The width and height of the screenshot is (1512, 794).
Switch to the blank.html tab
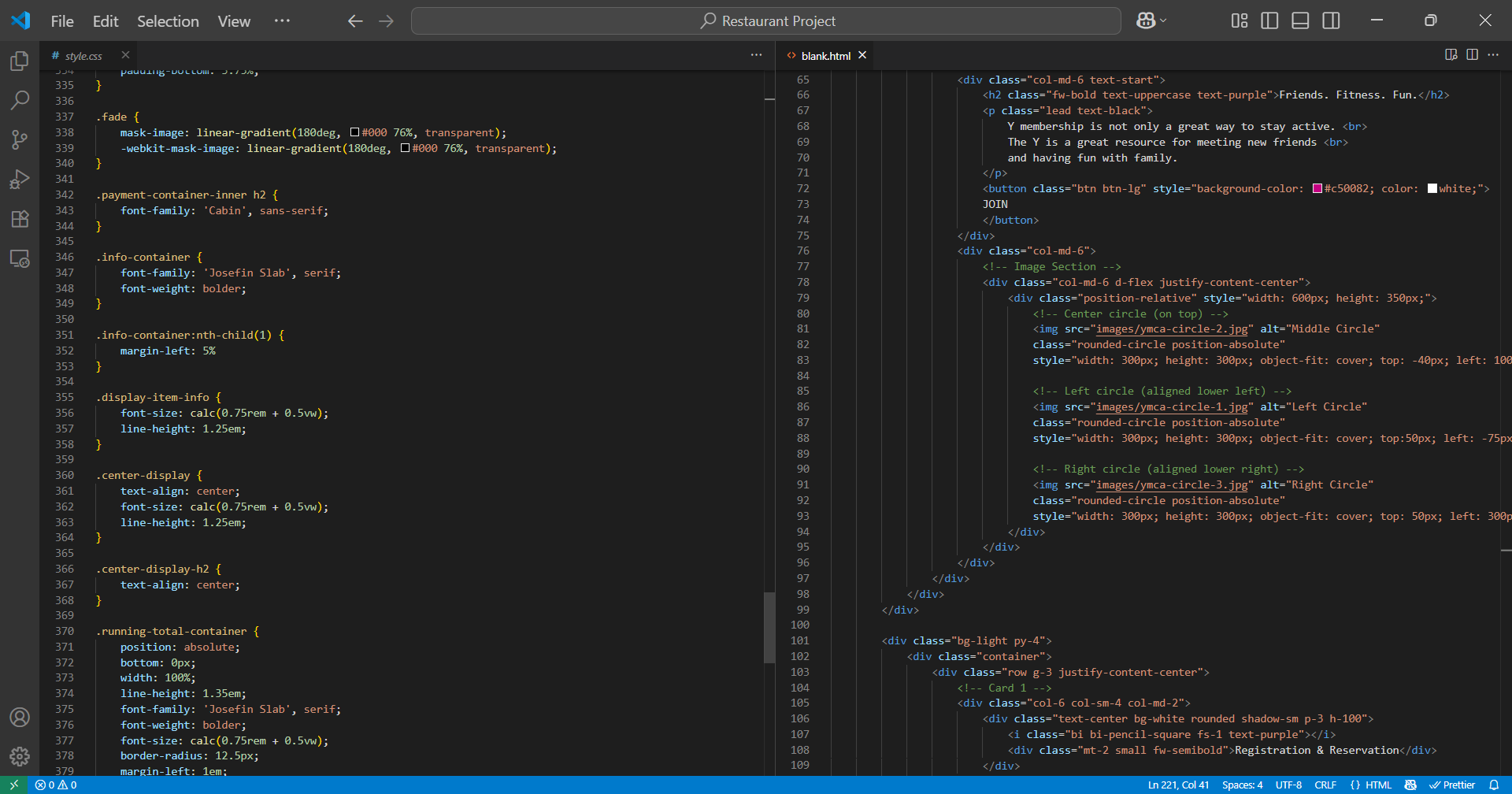pyautogui.click(x=825, y=56)
